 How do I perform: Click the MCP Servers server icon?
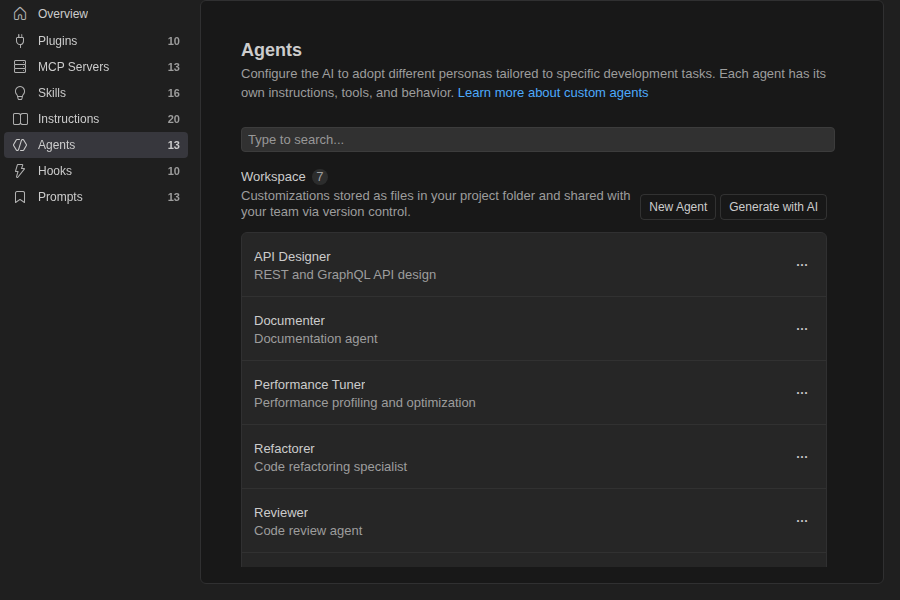click(20, 67)
